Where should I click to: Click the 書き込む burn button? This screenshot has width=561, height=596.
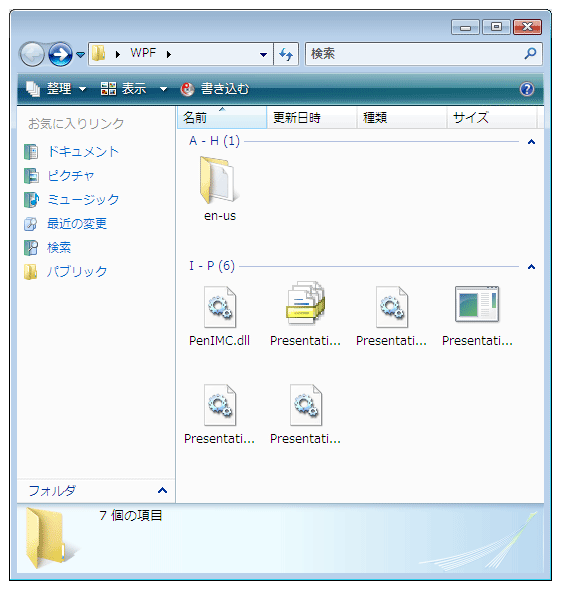pyautogui.click(x=215, y=89)
